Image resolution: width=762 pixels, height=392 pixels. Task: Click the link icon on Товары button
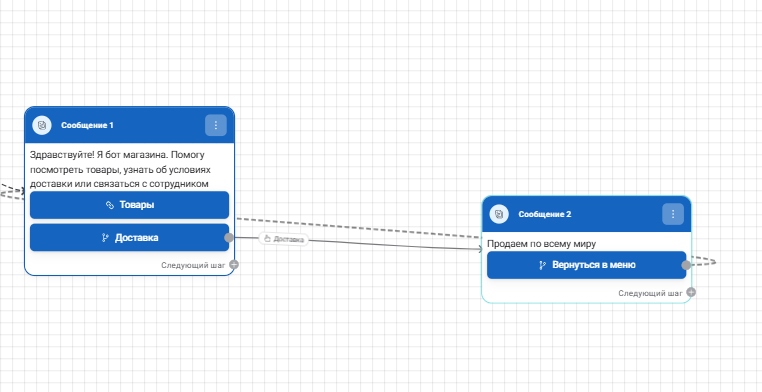pyautogui.click(x=110, y=205)
